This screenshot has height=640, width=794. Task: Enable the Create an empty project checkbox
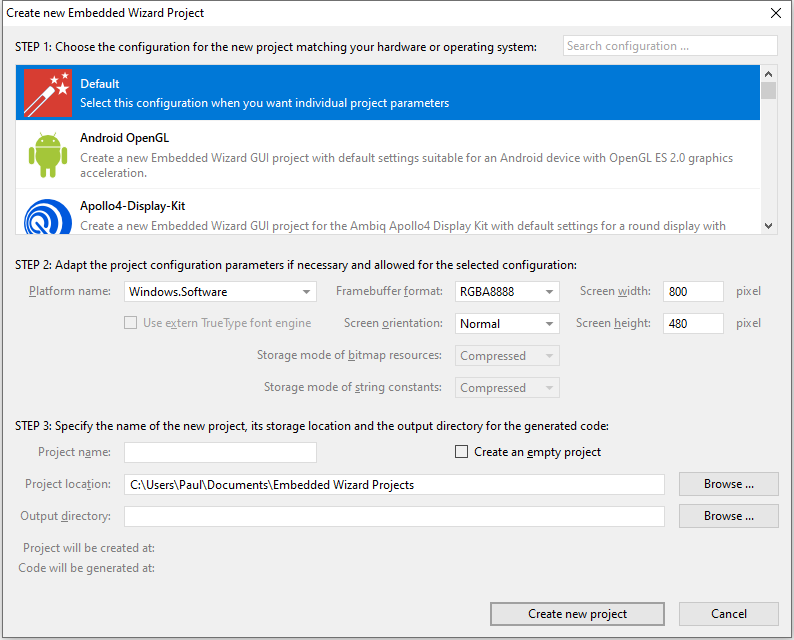click(462, 452)
